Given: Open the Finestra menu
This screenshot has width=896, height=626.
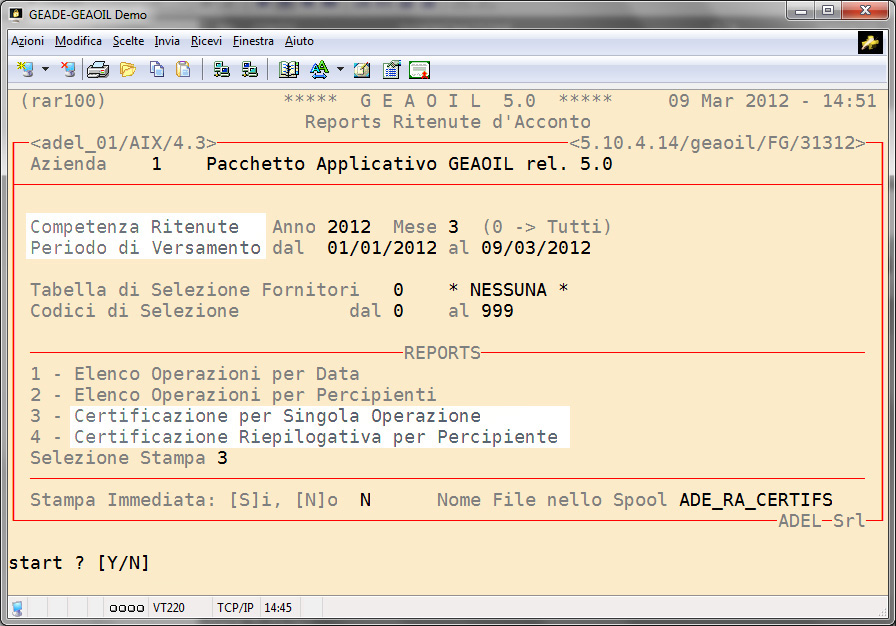Looking at the screenshot, I should (x=253, y=41).
